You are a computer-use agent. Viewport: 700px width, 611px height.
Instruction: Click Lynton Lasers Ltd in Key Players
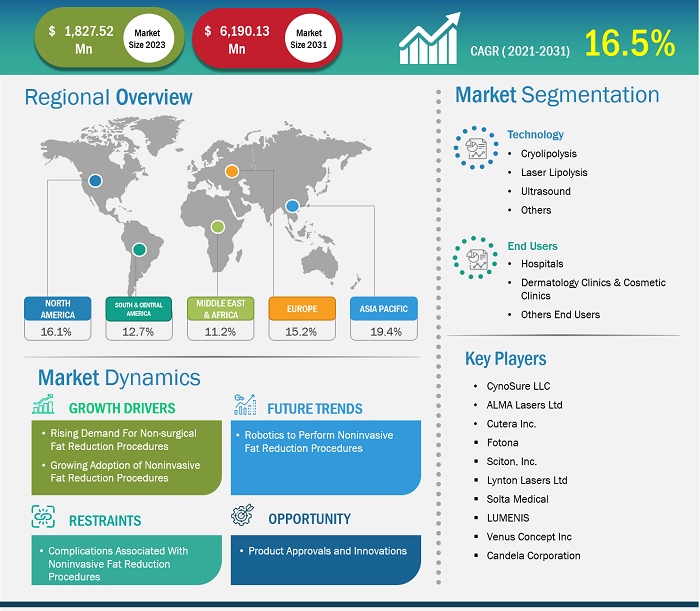pos(527,480)
